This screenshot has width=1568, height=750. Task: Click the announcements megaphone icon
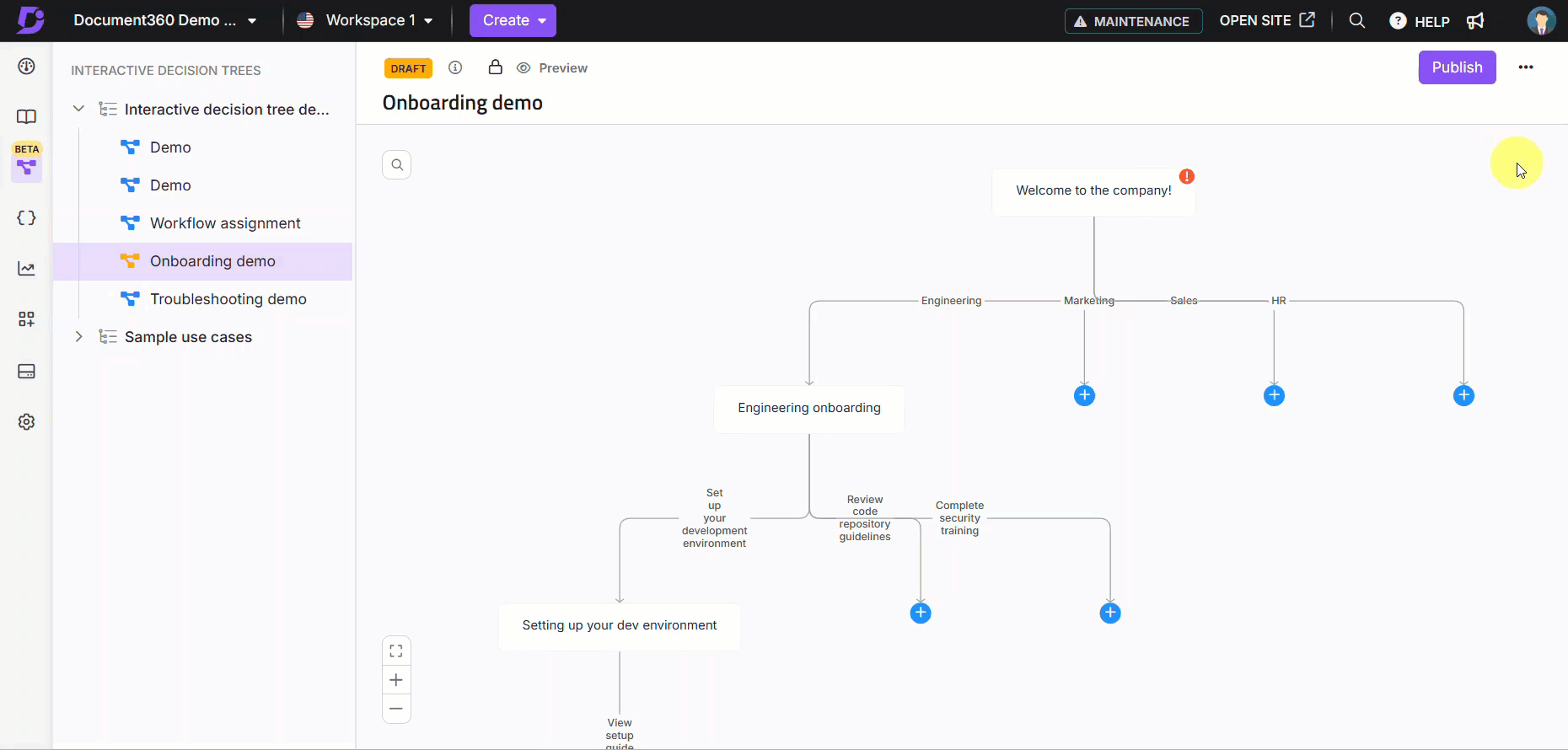point(1475,20)
